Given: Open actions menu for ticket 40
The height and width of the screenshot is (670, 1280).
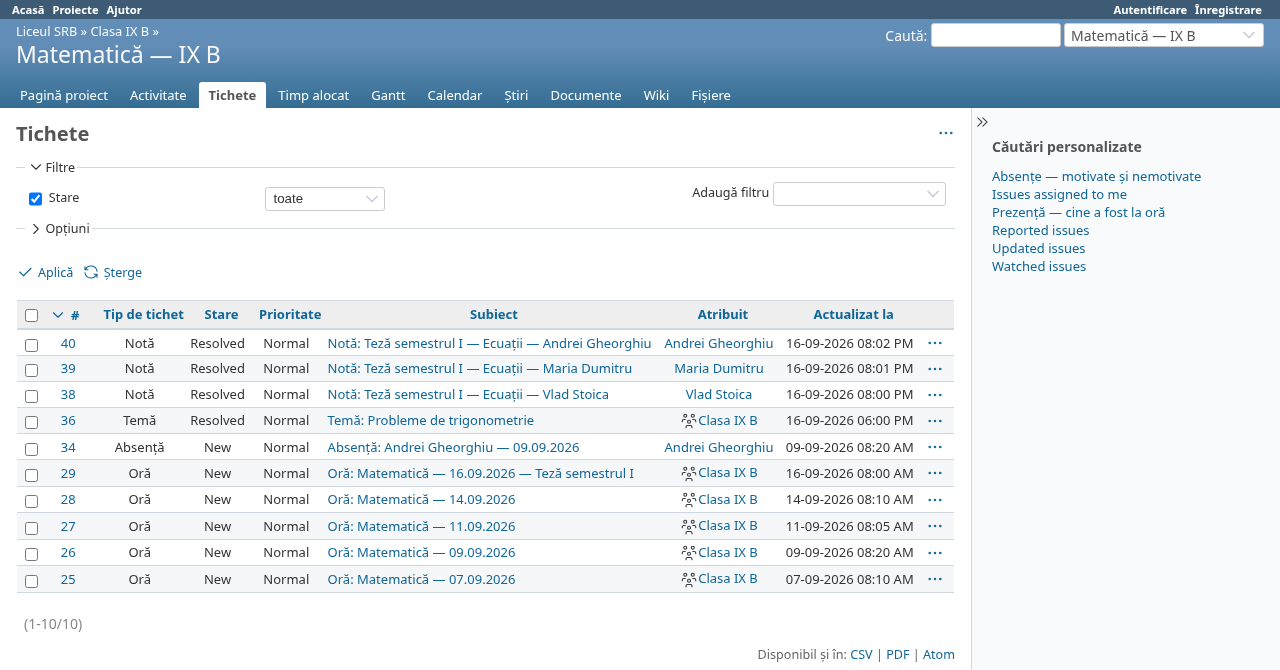Looking at the screenshot, I should pyautogui.click(x=935, y=343).
